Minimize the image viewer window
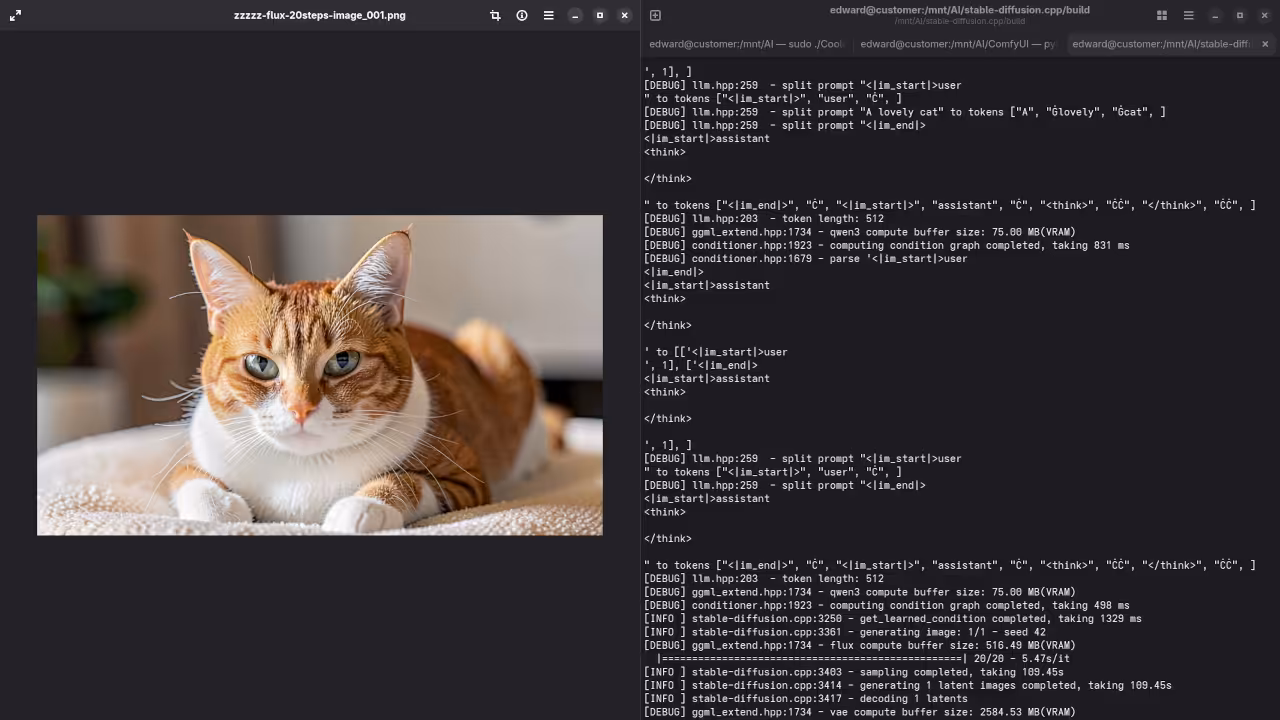1280x720 pixels. (x=575, y=15)
